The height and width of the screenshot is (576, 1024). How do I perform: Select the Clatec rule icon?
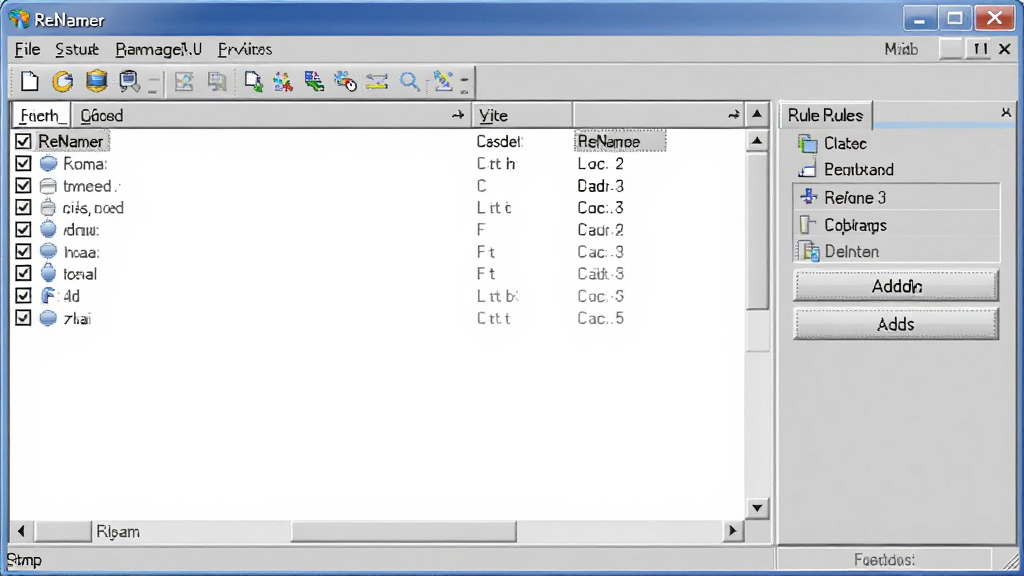point(808,144)
